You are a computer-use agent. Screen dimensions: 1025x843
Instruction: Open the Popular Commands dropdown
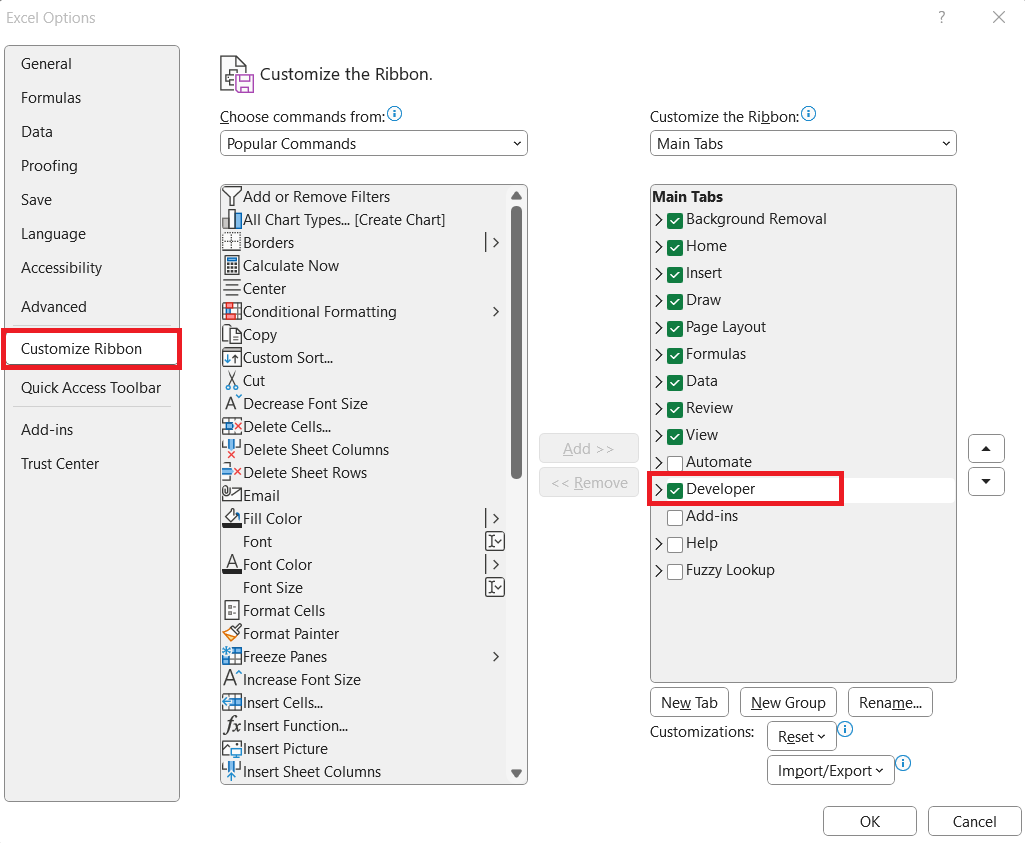(x=373, y=143)
